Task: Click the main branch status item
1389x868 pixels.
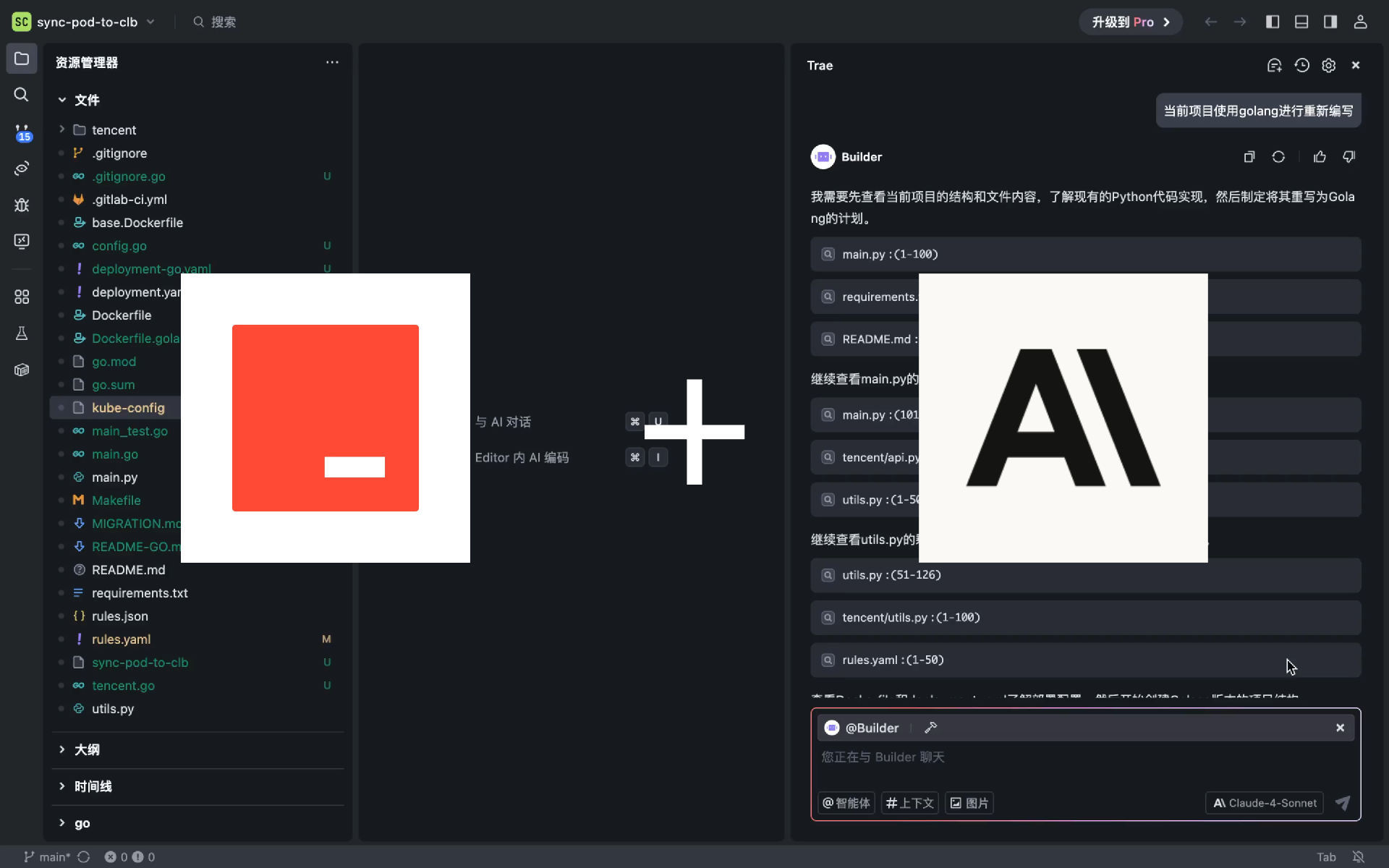Action: coord(47,856)
